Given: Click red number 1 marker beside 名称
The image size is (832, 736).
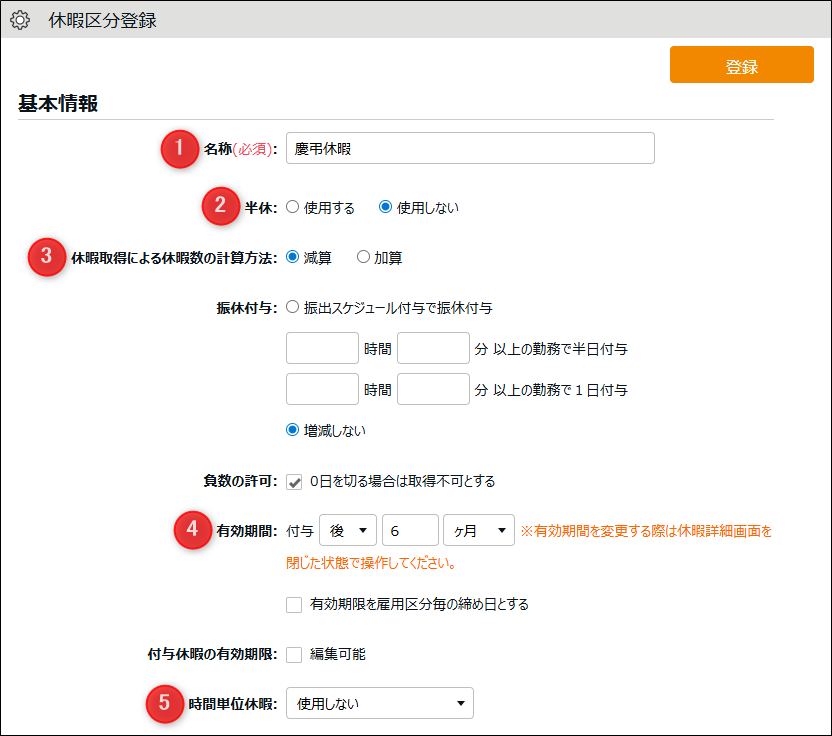Looking at the screenshot, I should pyautogui.click(x=179, y=149).
